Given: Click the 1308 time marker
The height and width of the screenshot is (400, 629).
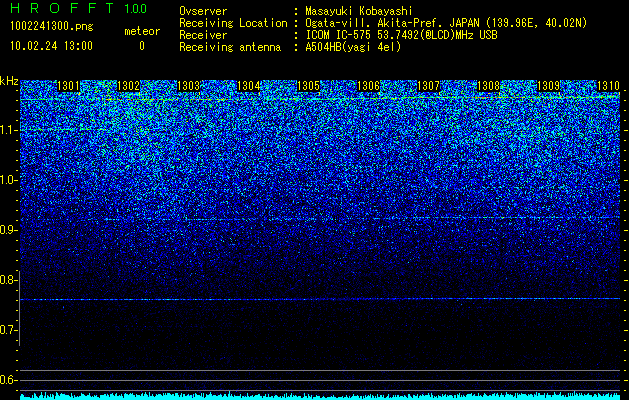Looking at the screenshot, I should click(x=489, y=86).
